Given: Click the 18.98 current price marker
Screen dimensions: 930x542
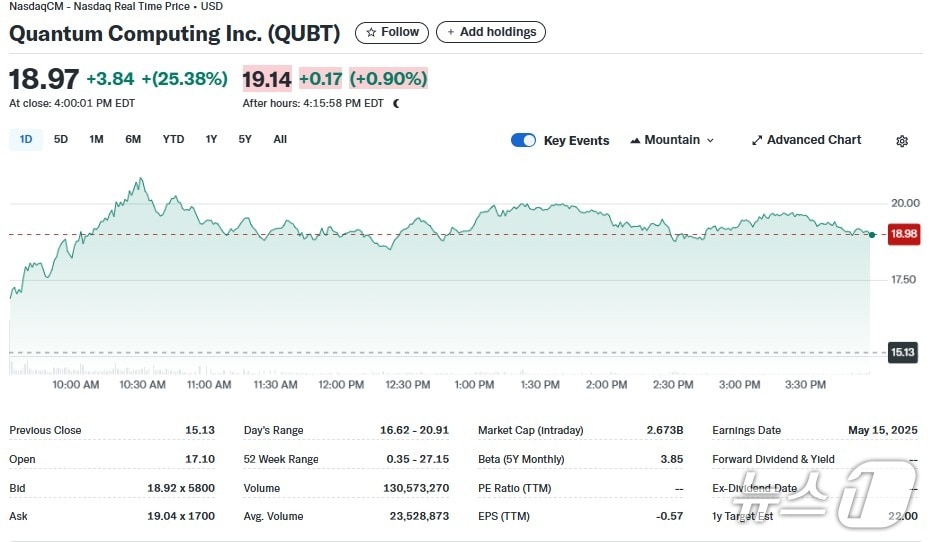Looking at the screenshot, I should tap(903, 234).
